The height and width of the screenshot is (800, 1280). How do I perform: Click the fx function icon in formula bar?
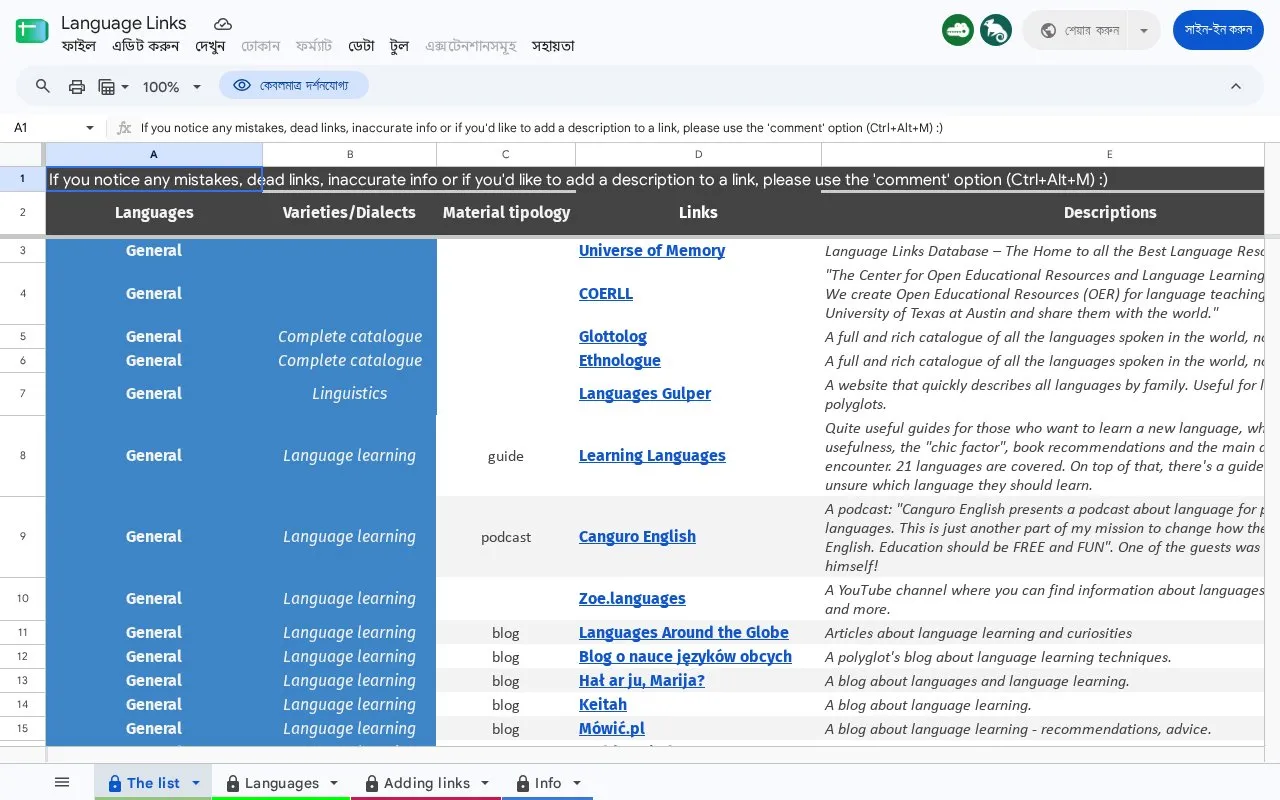(124, 128)
